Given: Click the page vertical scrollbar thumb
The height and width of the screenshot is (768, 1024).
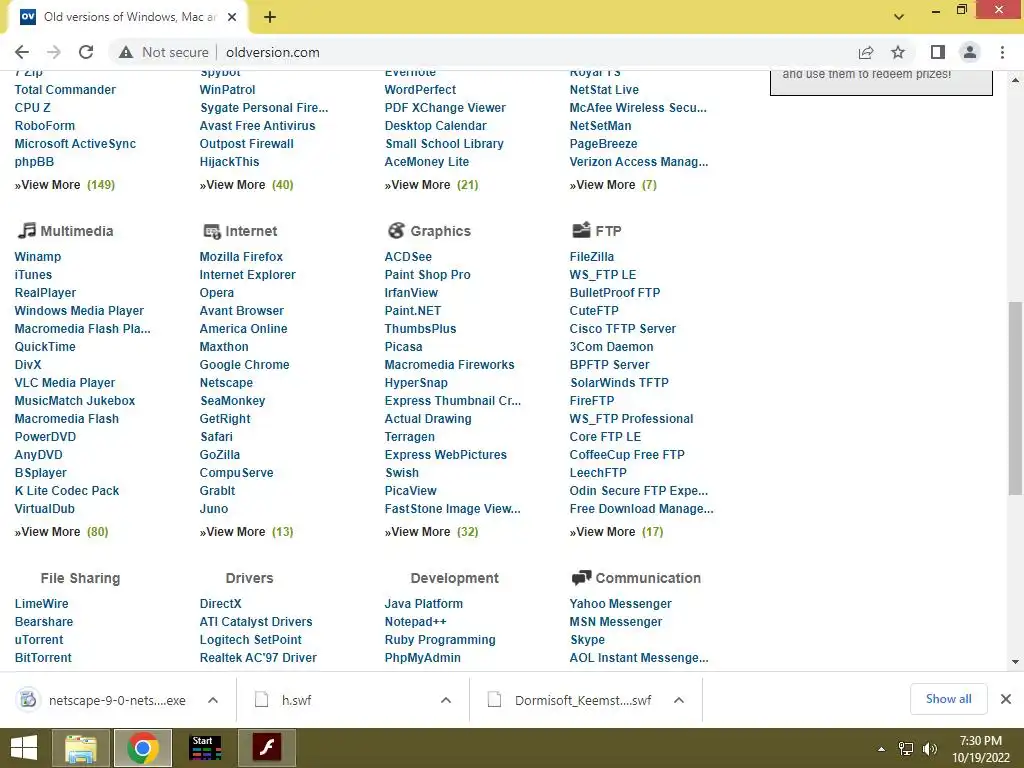Looking at the screenshot, I should [1015, 398].
